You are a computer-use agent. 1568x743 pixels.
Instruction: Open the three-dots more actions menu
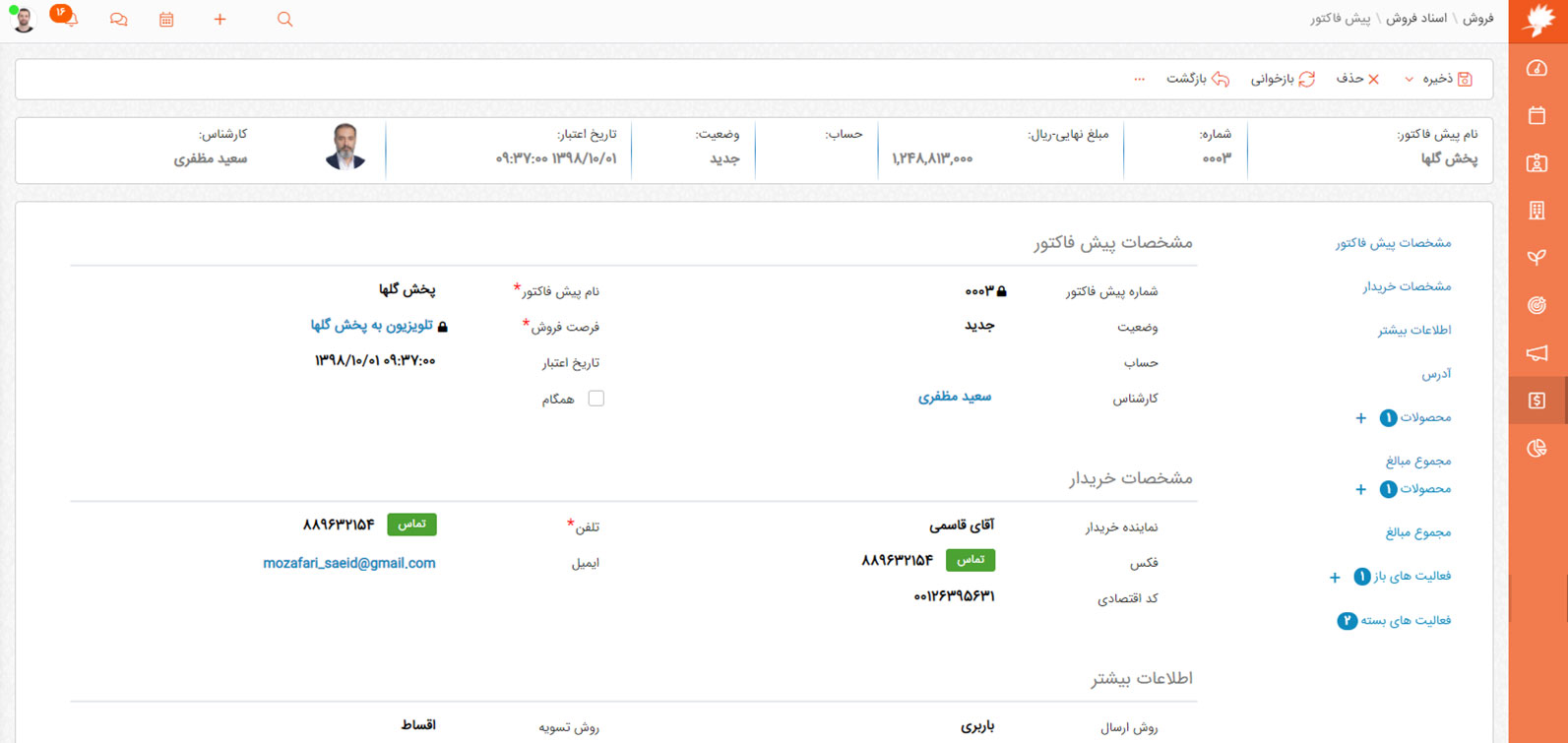[1139, 80]
